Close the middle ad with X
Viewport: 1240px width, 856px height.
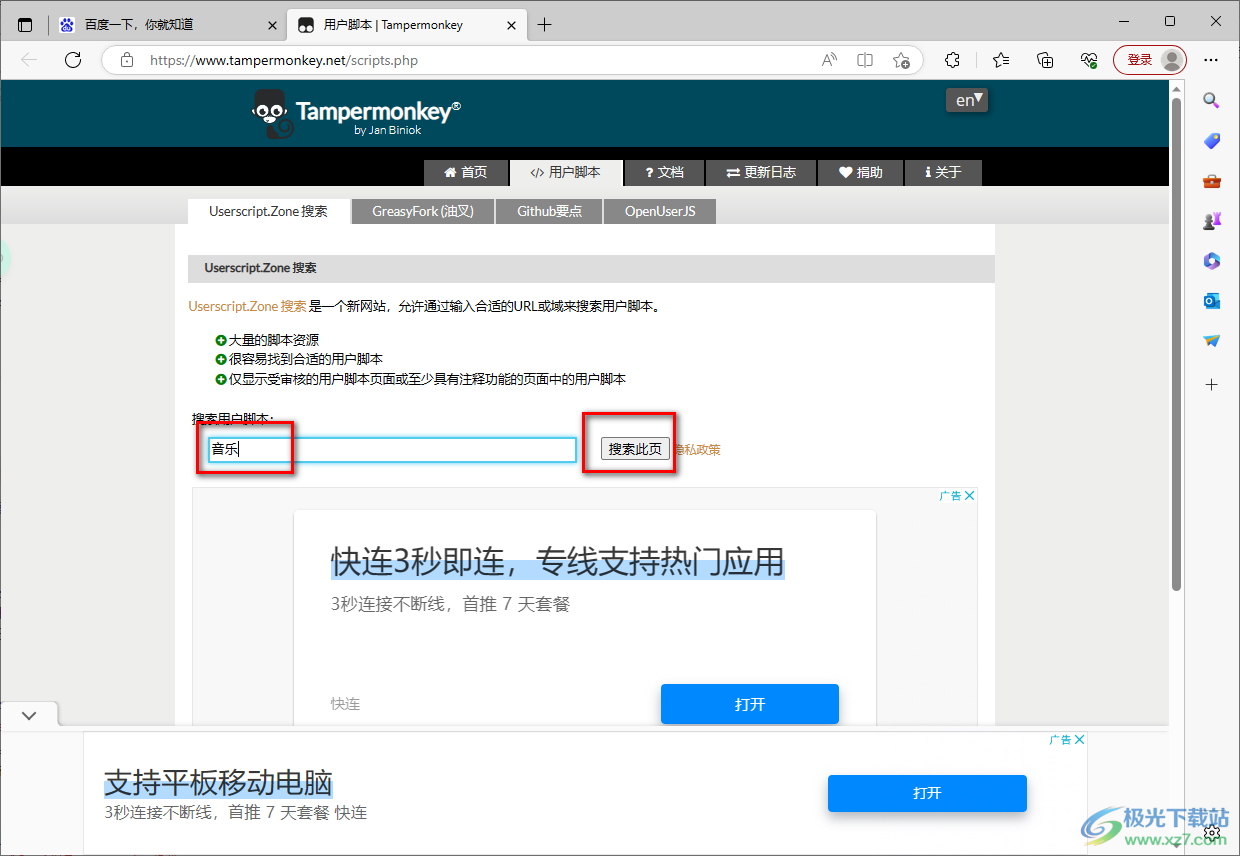pos(969,495)
